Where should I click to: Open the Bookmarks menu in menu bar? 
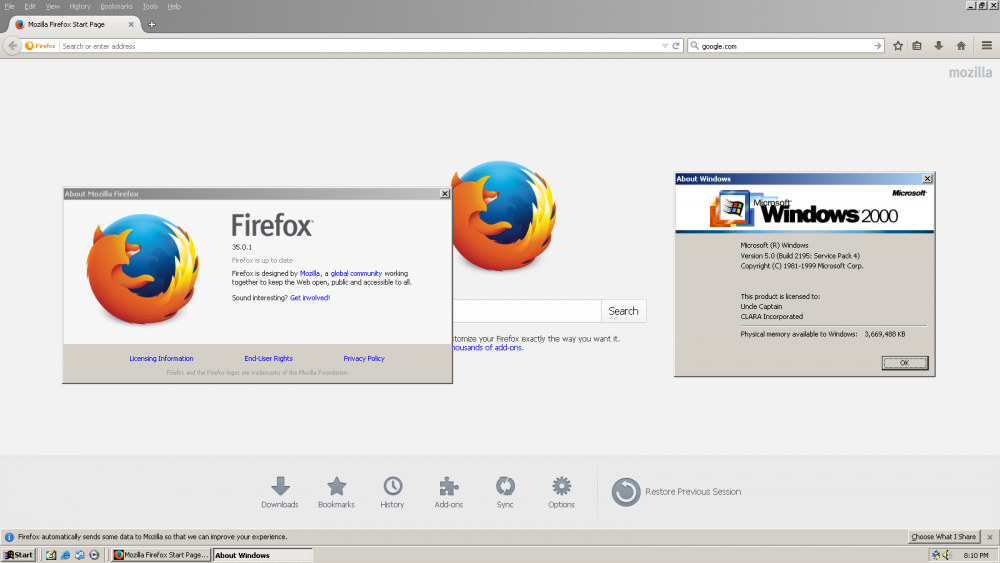[x=116, y=6]
